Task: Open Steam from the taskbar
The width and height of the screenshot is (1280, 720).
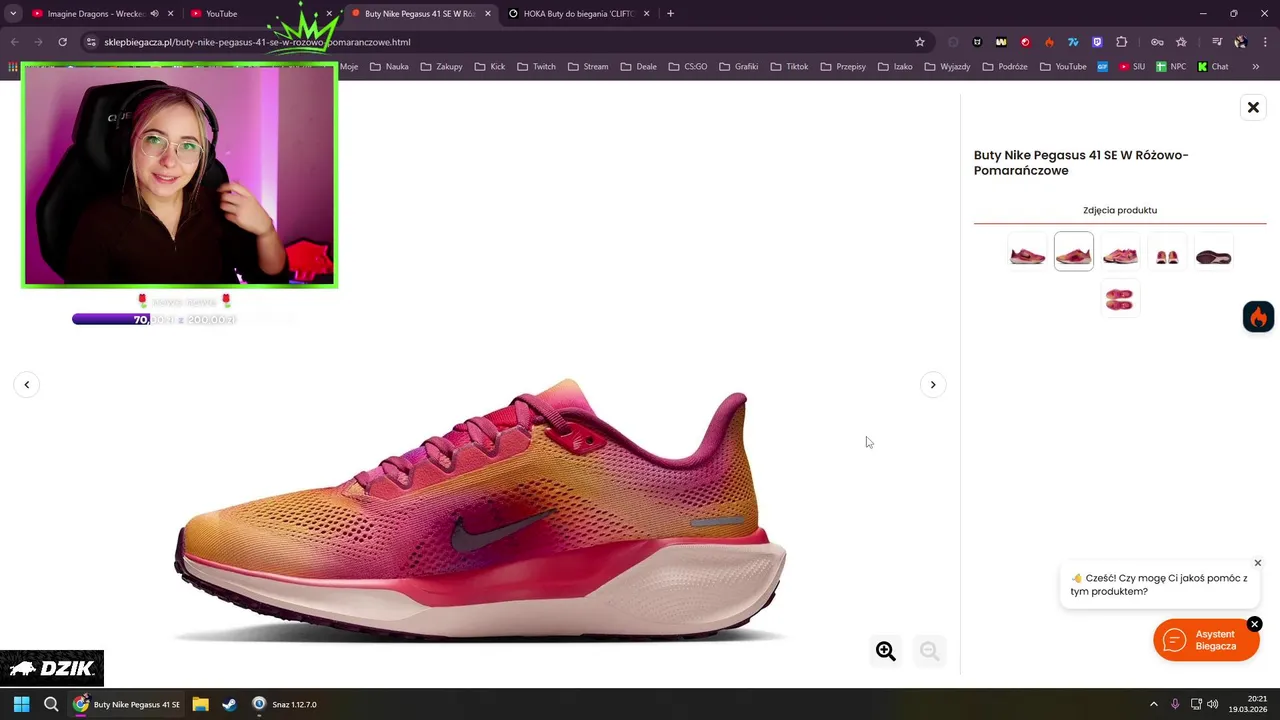Action: coord(229,704)
